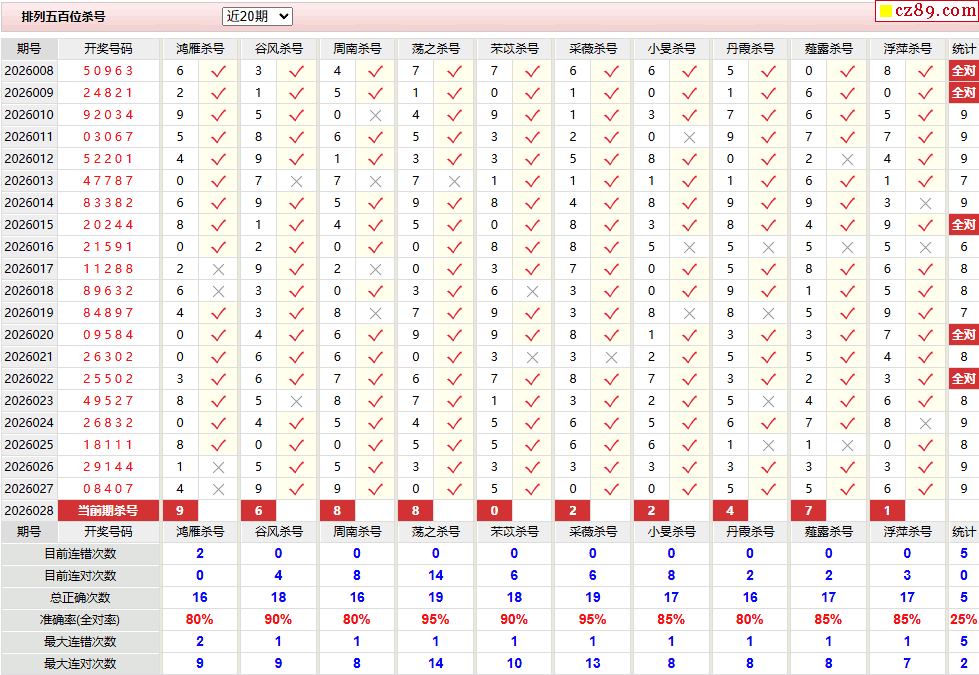Select draw number 5 0 9 6 3
Image resolution: width=979 pixels, height=675 pixels.
pyautogui.click(x=108, y=71)
